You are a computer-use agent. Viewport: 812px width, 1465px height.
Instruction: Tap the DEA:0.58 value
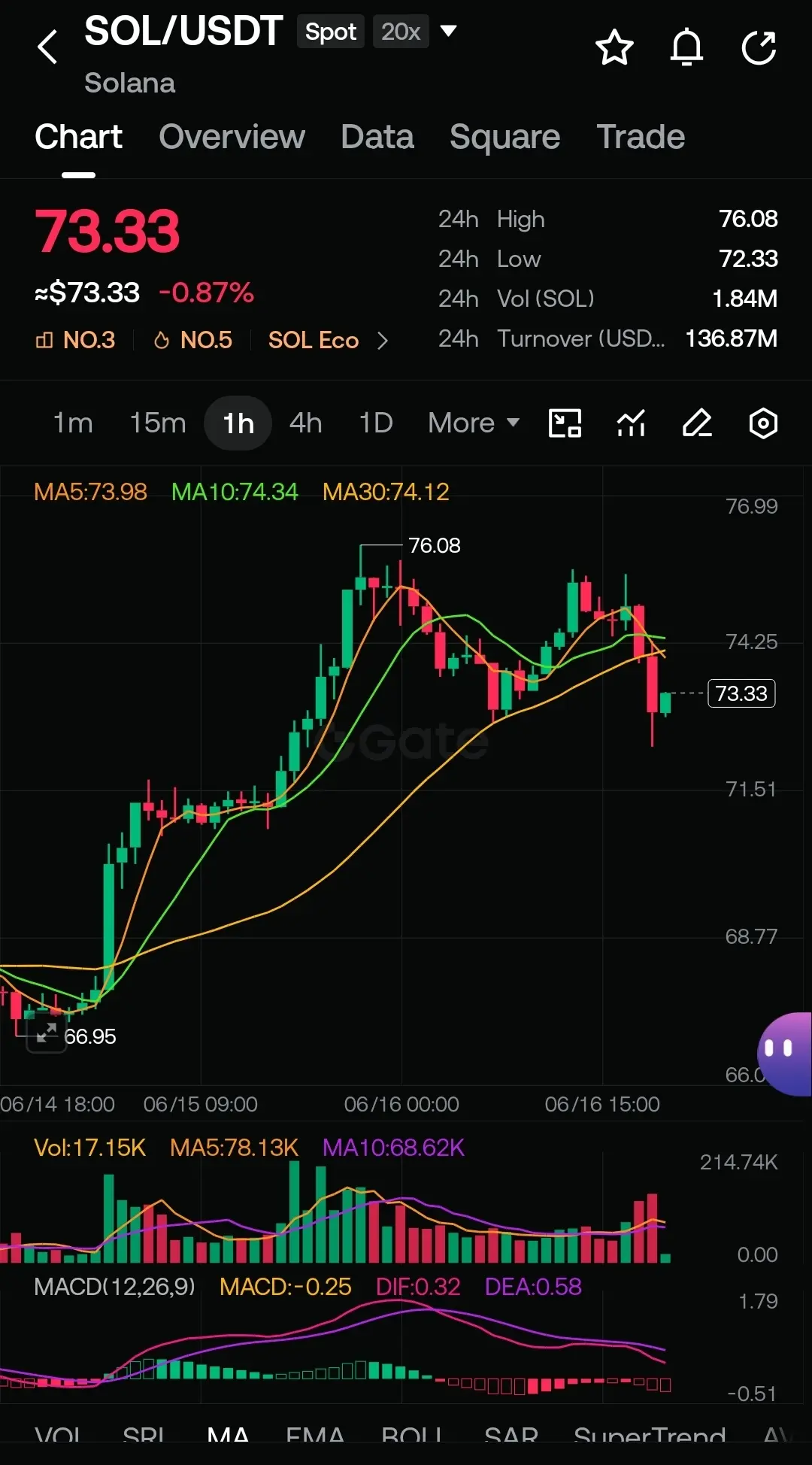click(x=533, y=1287)
